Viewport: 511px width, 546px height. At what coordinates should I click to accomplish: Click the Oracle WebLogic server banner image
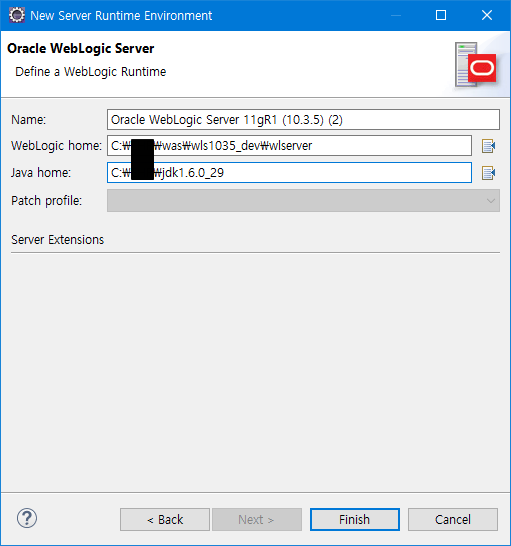click(476, 65)
